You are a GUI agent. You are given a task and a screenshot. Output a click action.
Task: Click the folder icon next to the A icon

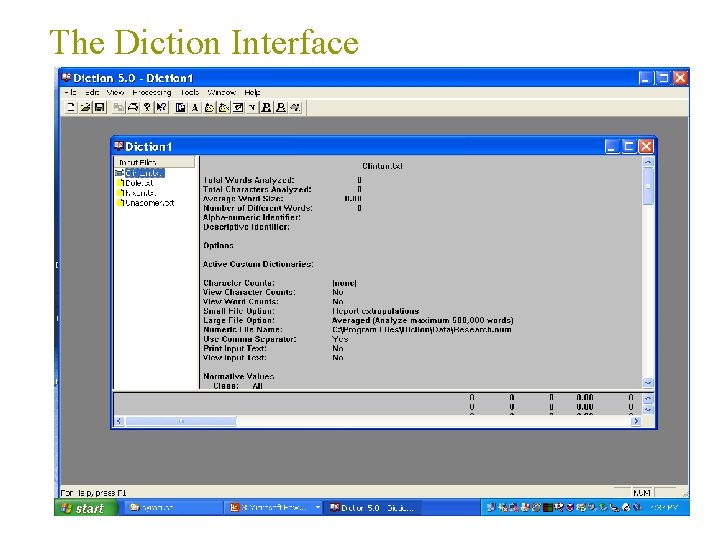click(209, 107)
